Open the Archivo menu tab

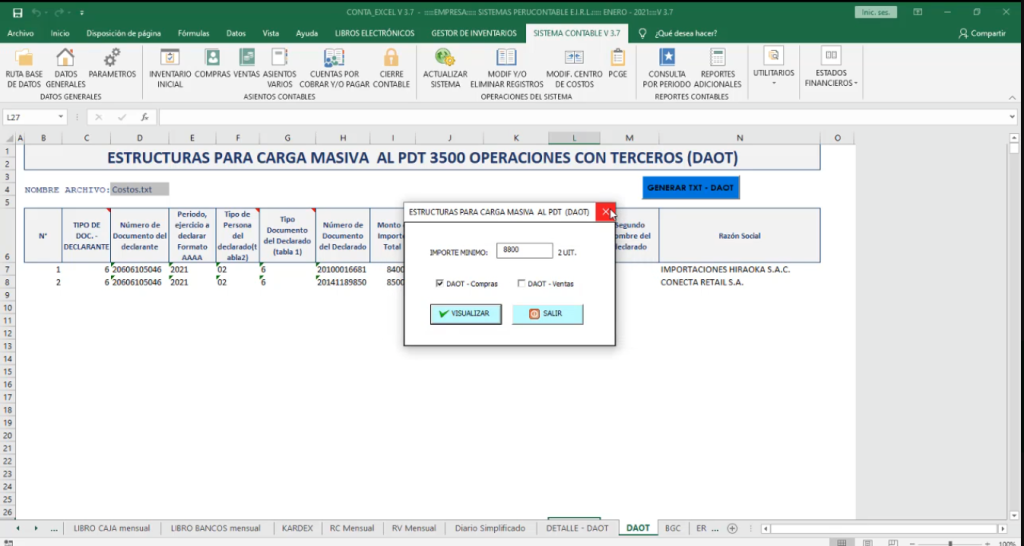point(20,33)
